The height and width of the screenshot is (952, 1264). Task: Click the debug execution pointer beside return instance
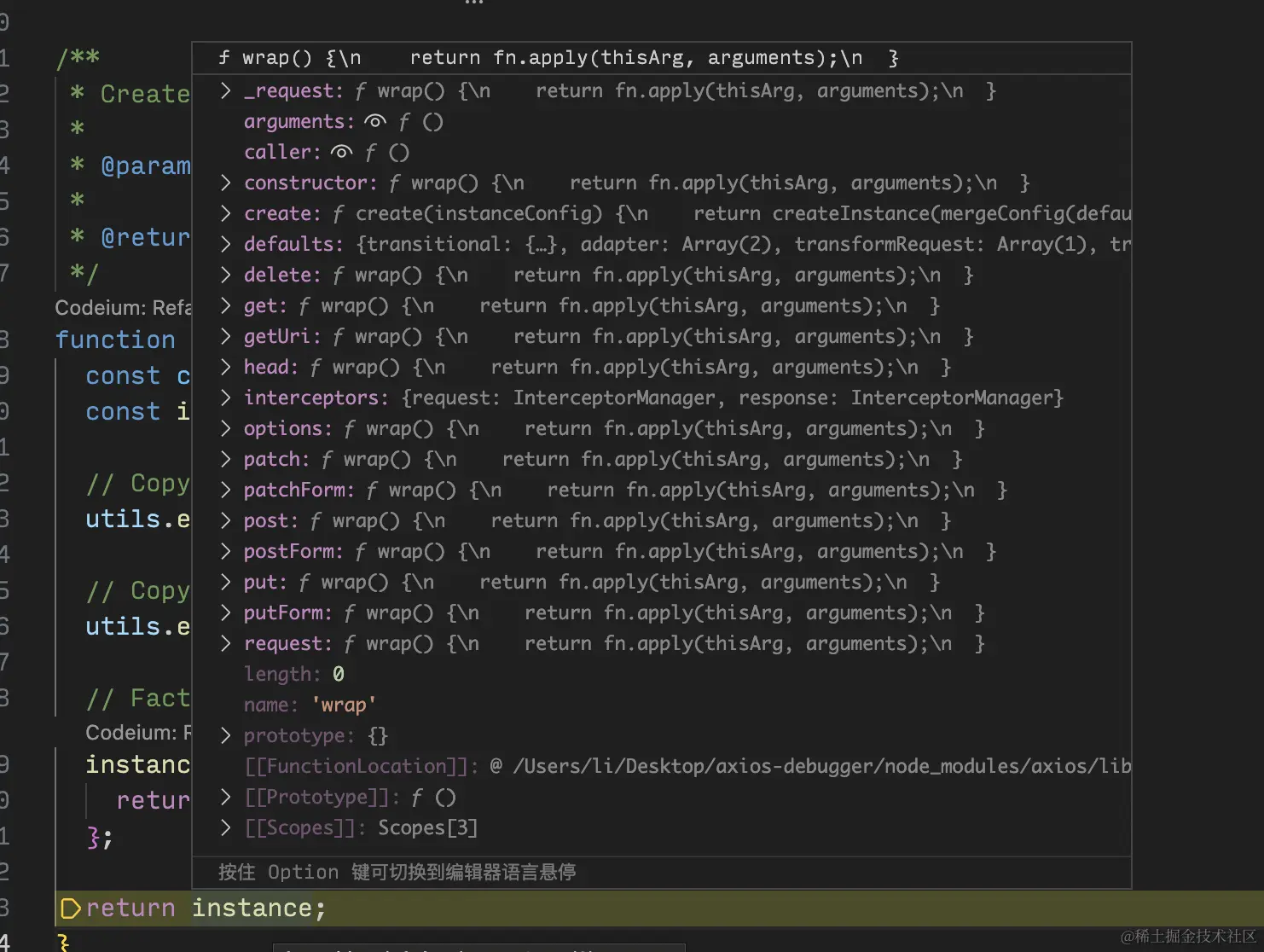pyautogui.click(x=71, y=908)
